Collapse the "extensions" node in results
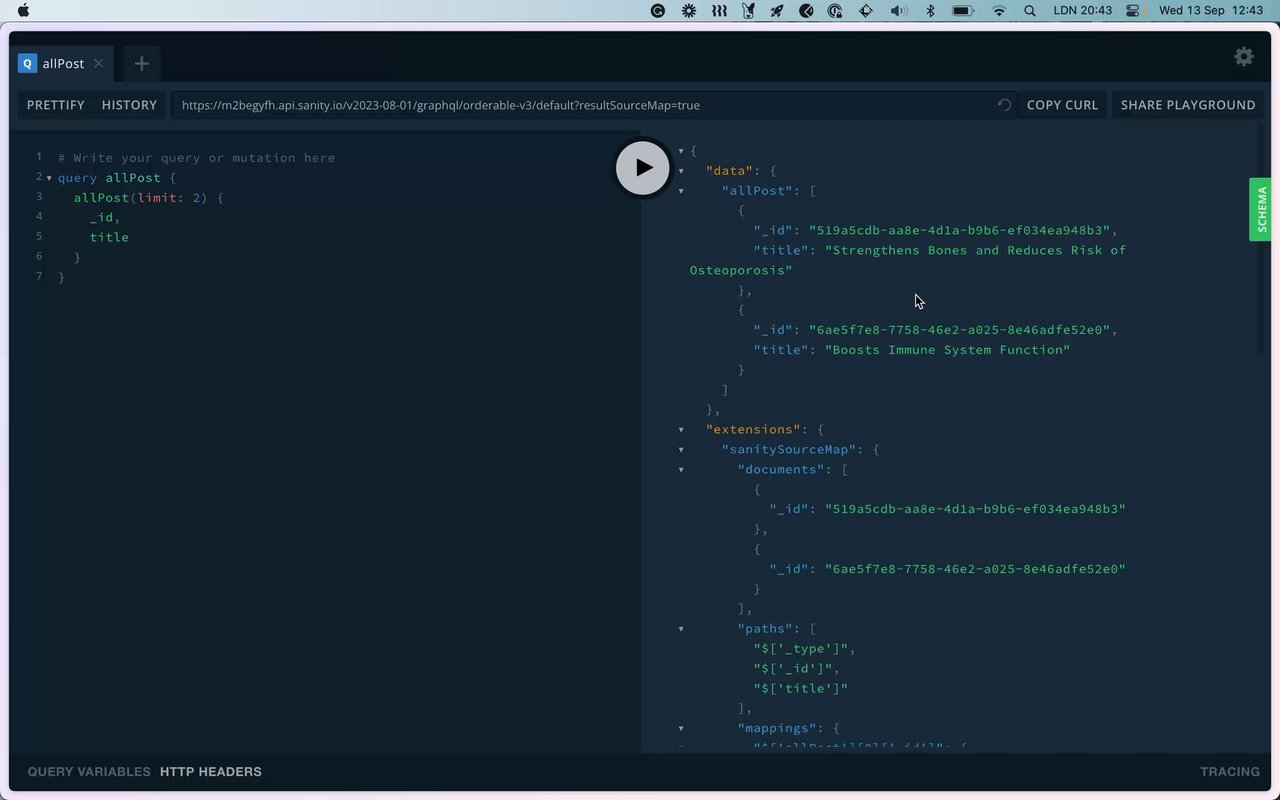The image size is (1280, 800). tap(681, 430)
